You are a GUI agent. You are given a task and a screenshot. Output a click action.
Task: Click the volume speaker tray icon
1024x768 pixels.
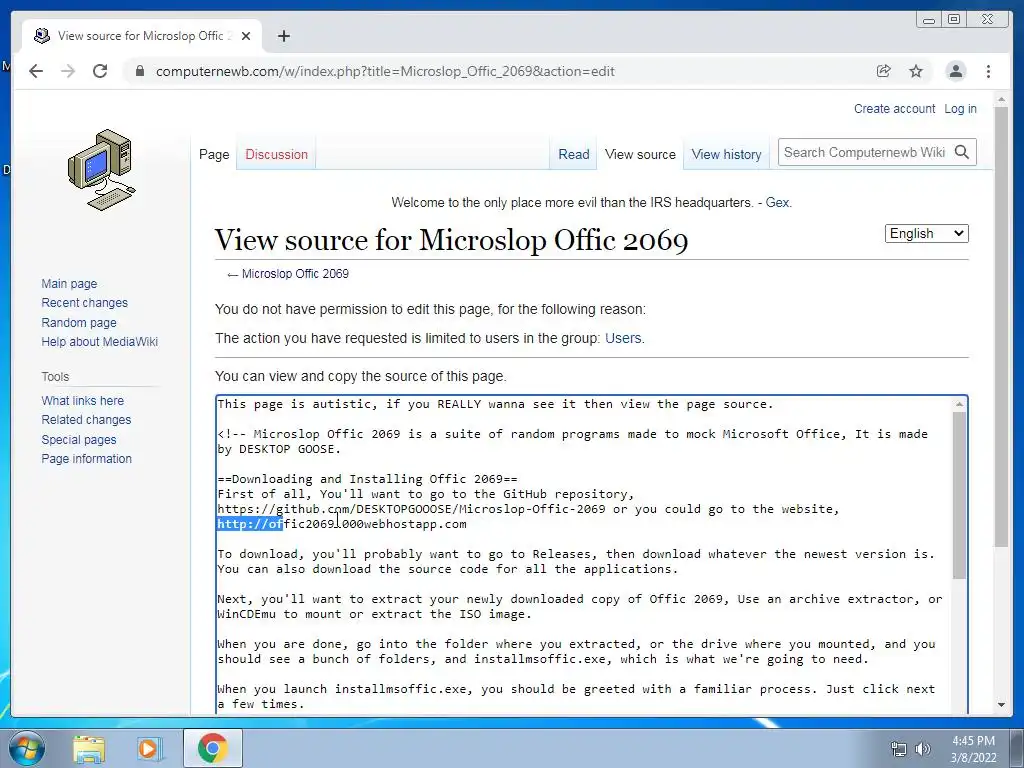coord(923,749)
